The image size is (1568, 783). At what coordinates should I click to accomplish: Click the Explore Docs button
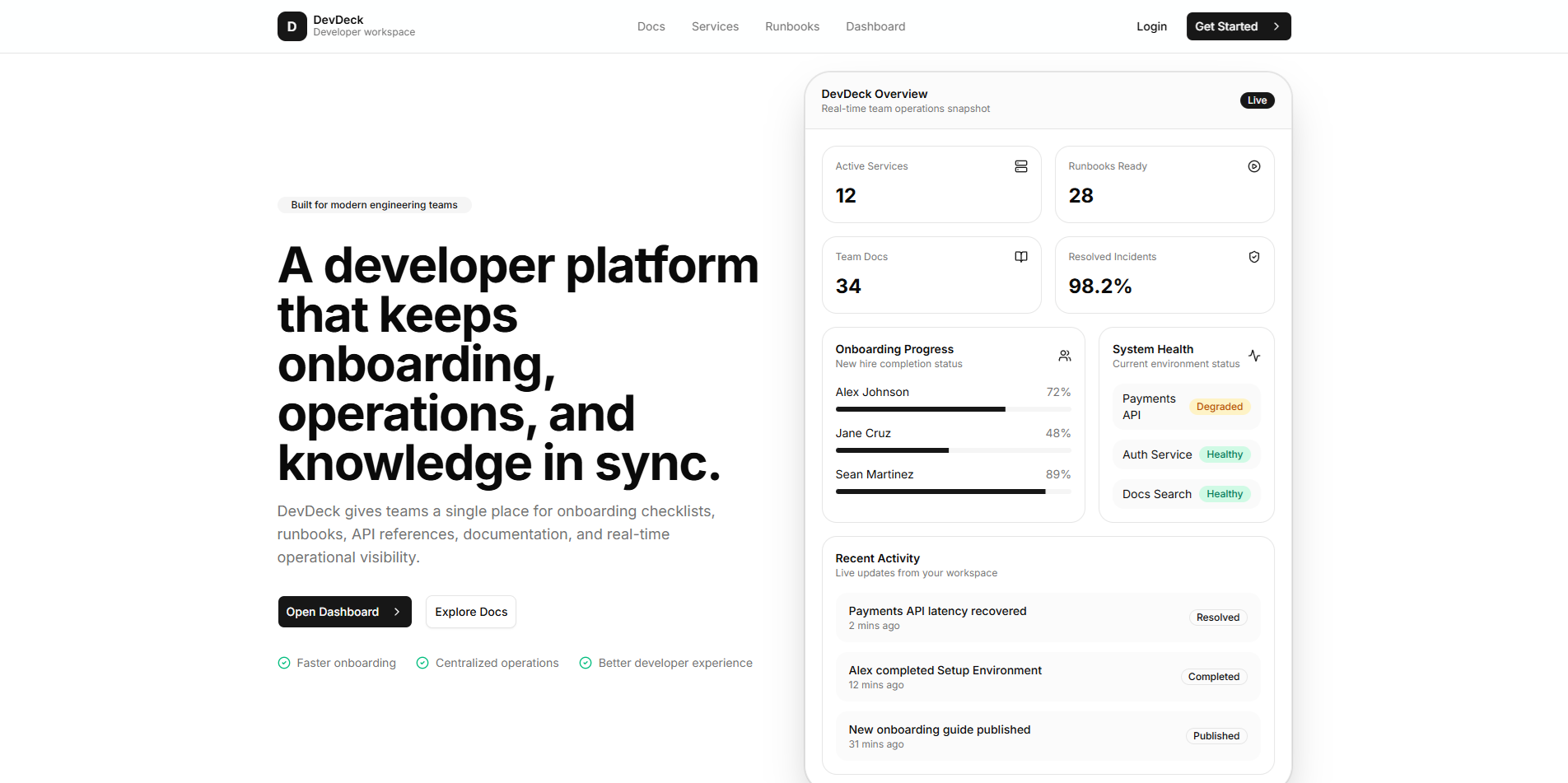click(x=471, y=612)
